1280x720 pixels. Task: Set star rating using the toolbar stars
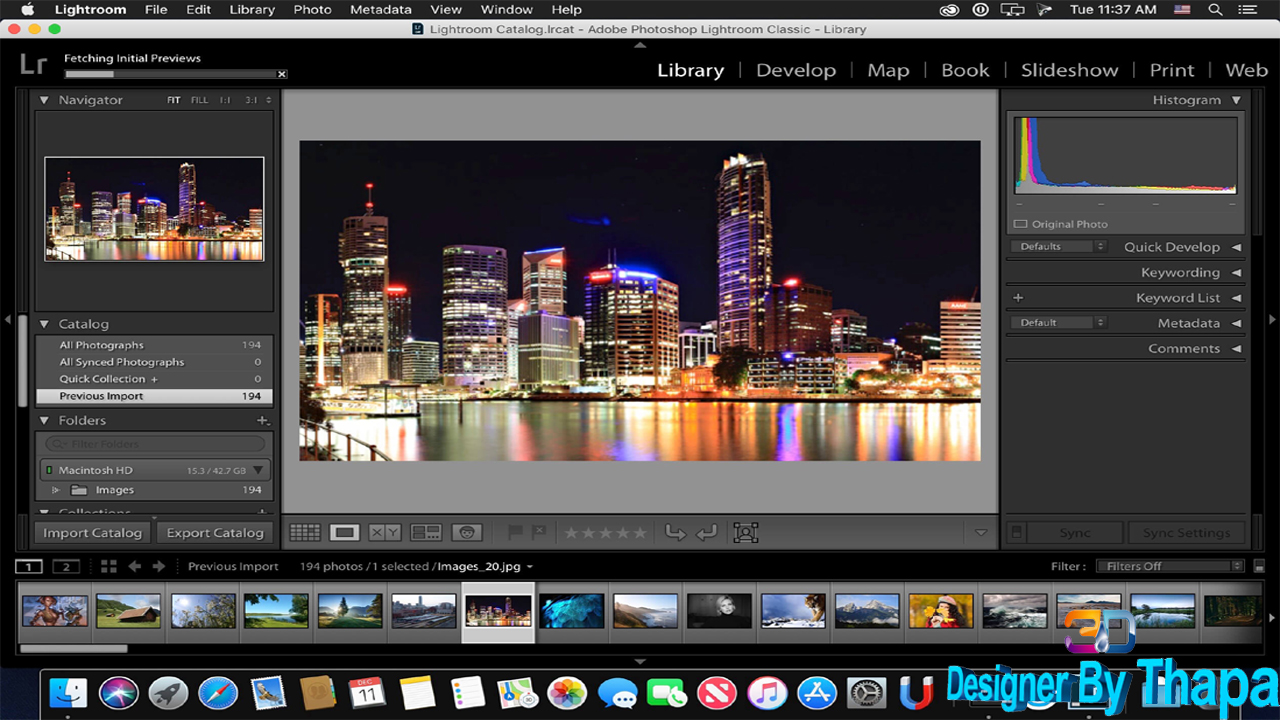point(606,533)
